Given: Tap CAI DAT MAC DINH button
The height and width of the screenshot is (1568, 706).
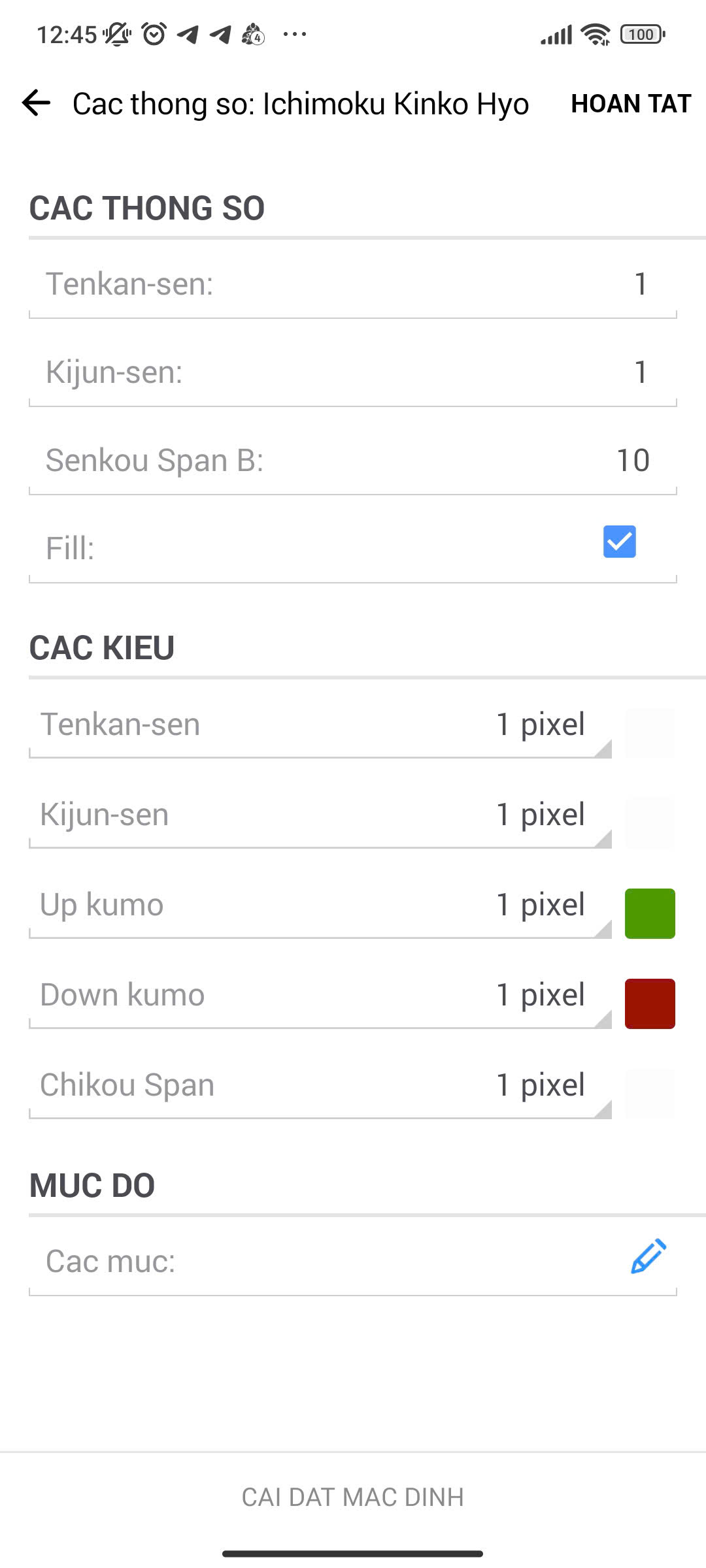Looking at the screenshot, I should pyautogui.click(x=353, y=1497).
